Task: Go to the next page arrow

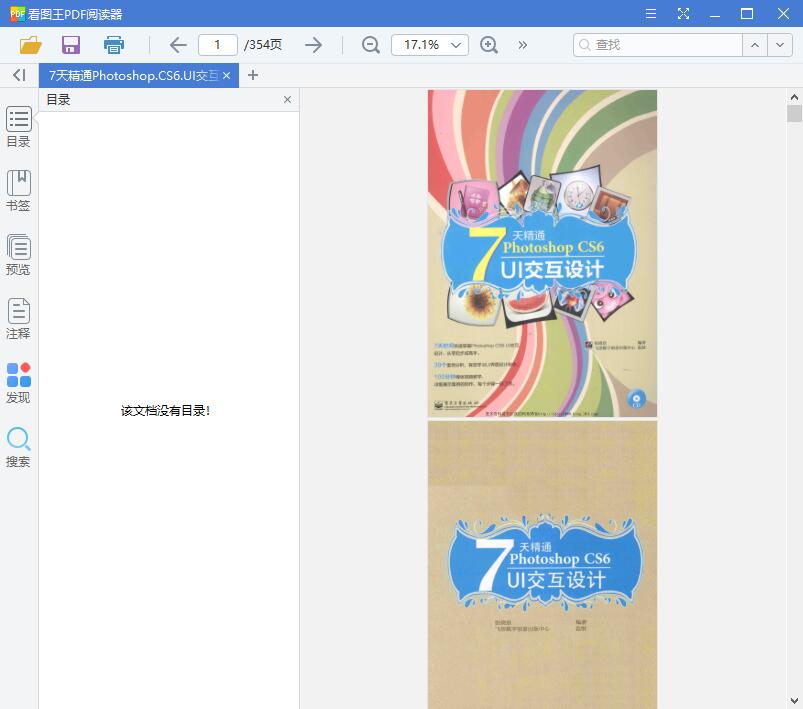Action: click(x=313, y=45)
